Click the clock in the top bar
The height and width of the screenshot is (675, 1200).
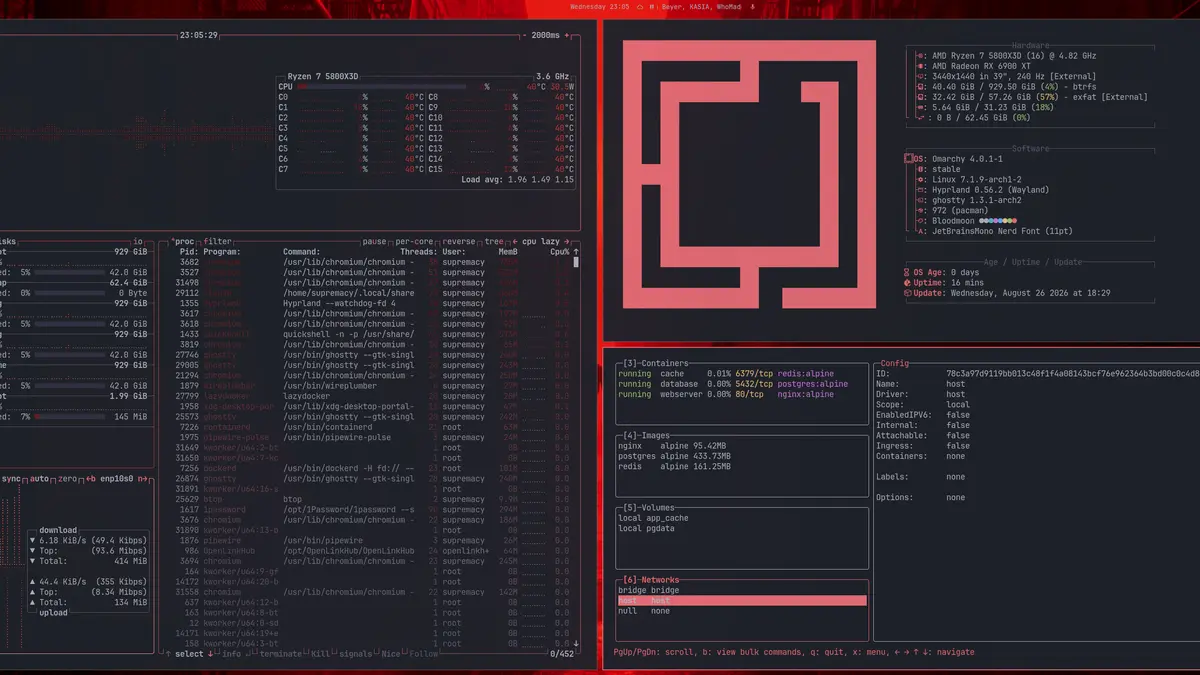point(600,6)
